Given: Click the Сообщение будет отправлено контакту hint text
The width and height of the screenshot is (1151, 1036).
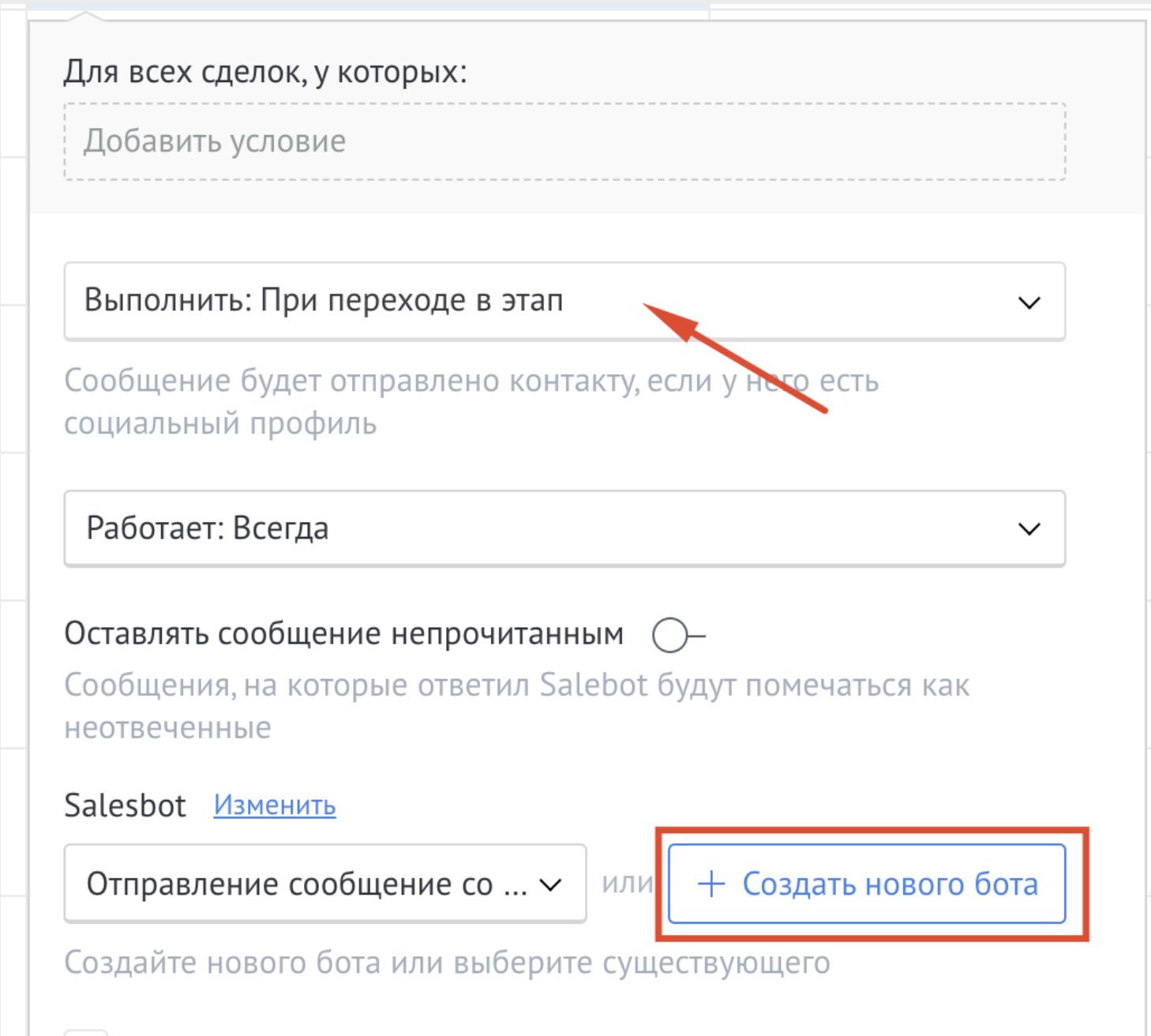Looking at the screenshot, I should 471,402.
